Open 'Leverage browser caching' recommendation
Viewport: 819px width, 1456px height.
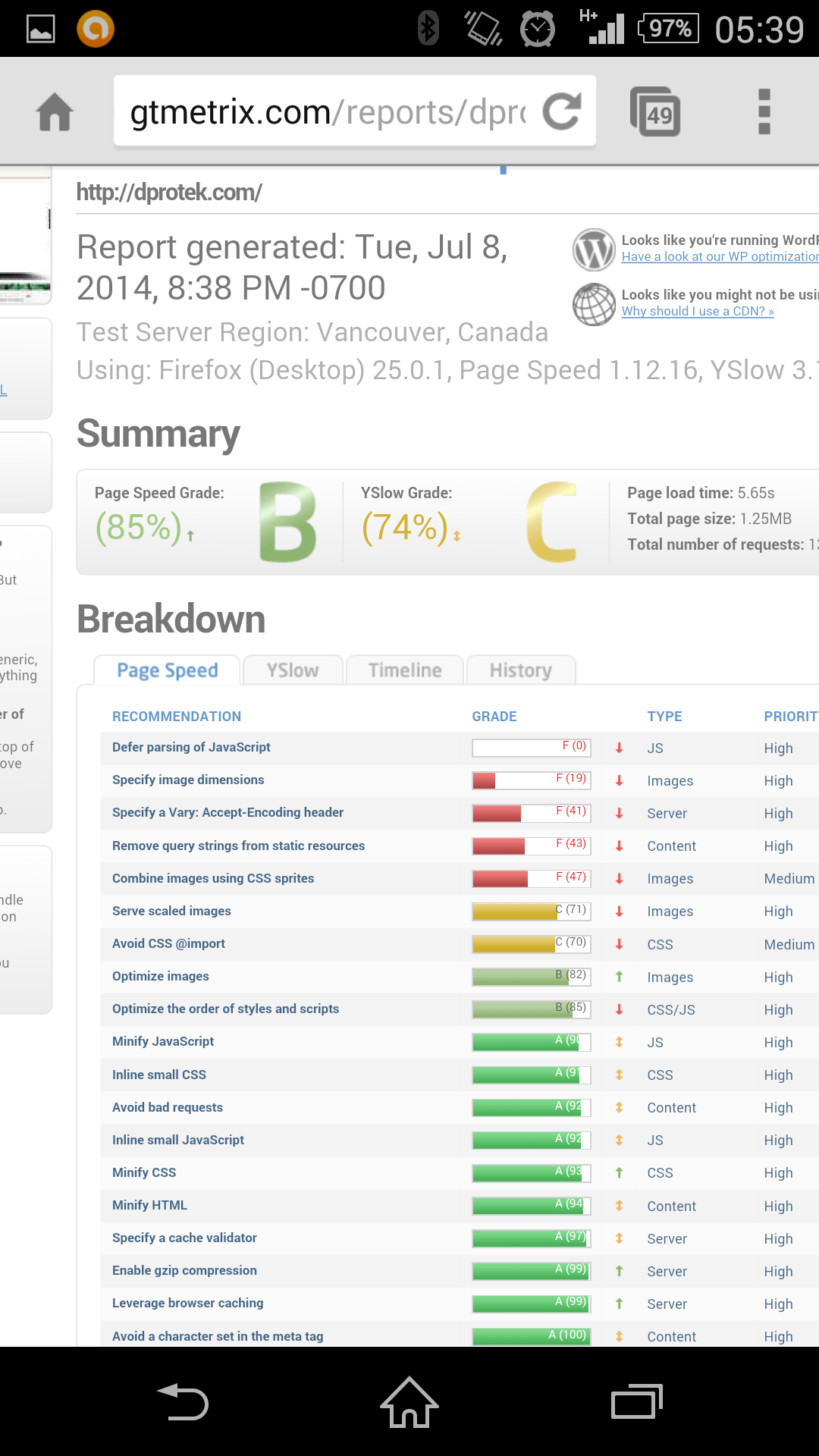coord(187,1303)
